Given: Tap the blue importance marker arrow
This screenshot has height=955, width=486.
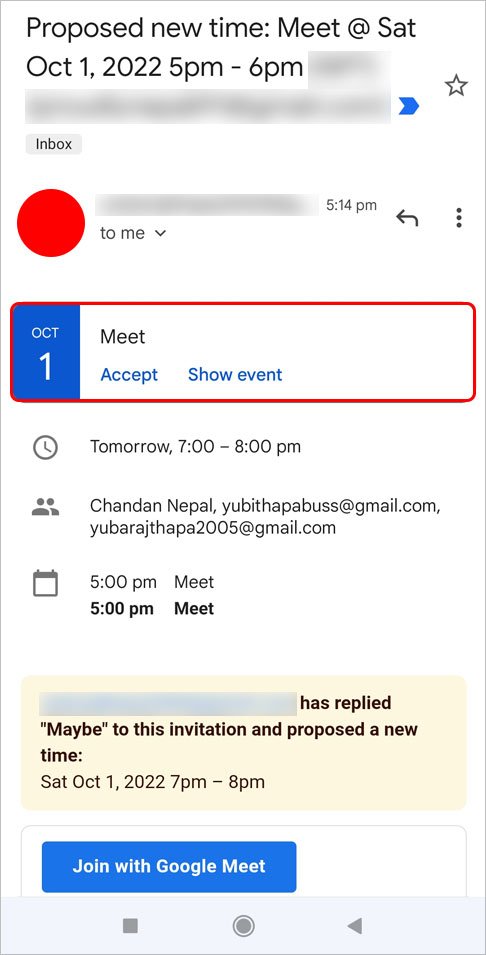Looking at the screenshot, I should 409,107.
